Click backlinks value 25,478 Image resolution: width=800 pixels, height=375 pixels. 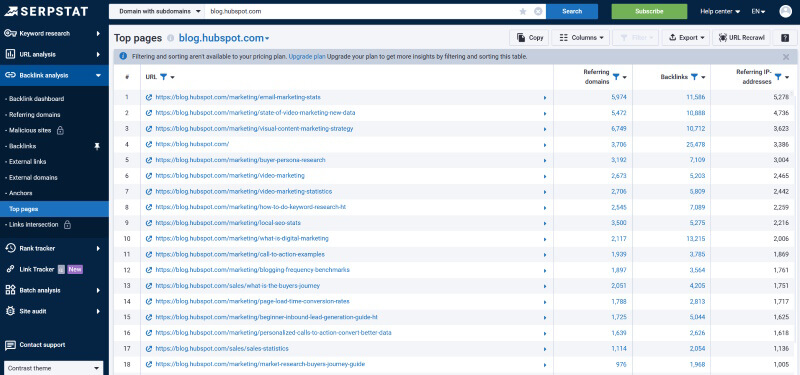tap(696, 144)
